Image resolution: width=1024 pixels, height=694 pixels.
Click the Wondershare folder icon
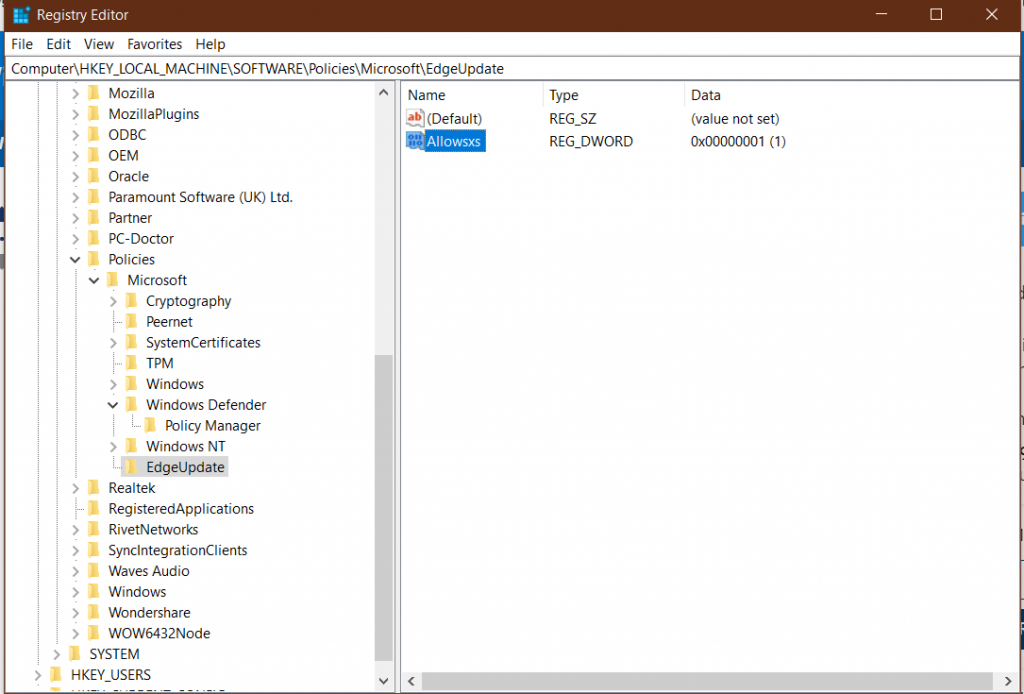pos(94,612)
